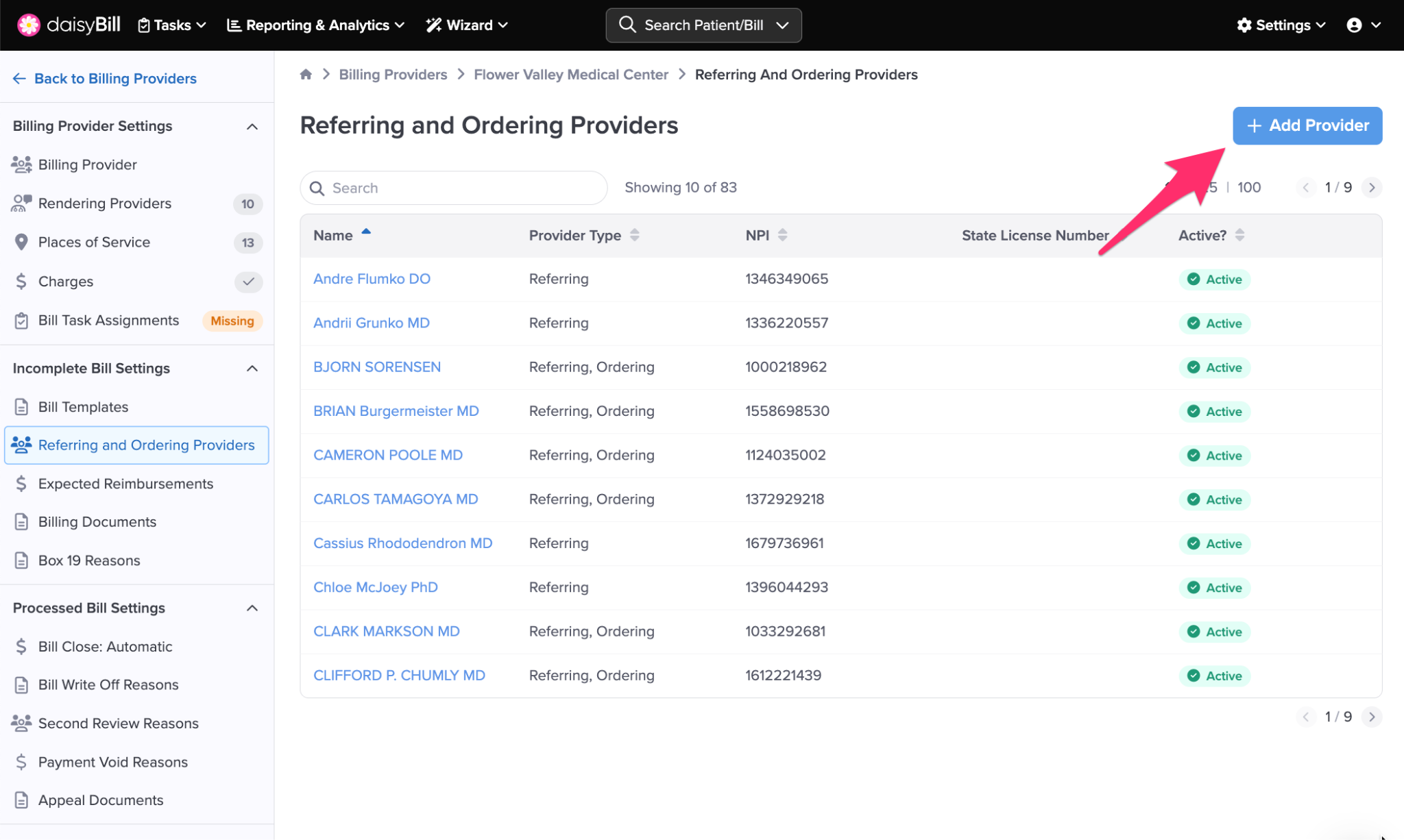Open Rendering Providers in the sidebar
This screenshot has width=1404, height=840.
(105, 203)
